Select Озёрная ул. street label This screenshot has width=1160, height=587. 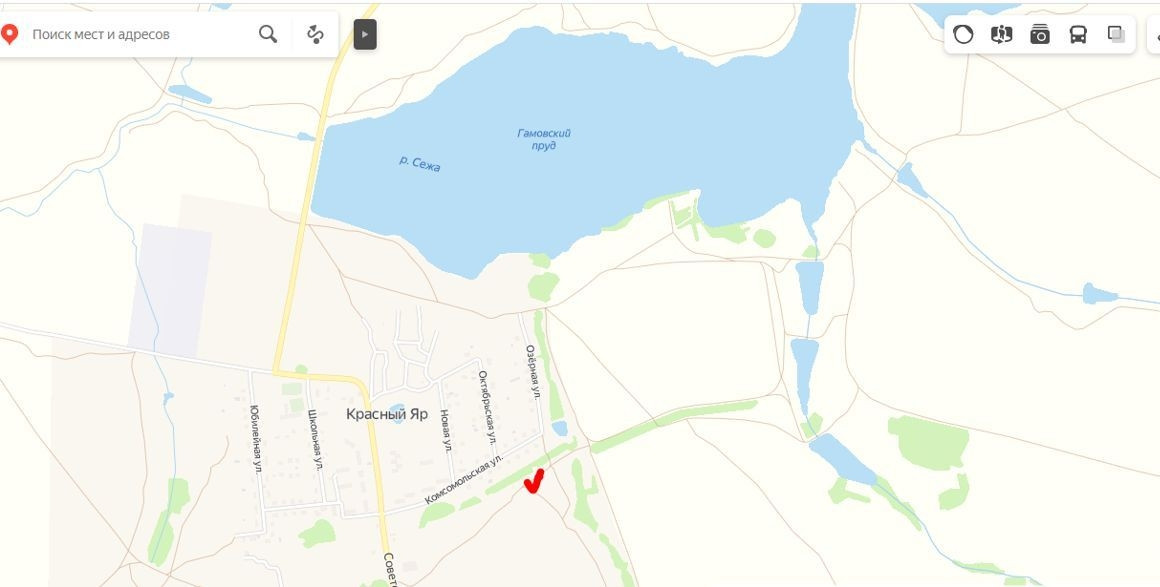pyautogui.click(x=533, y=372)
